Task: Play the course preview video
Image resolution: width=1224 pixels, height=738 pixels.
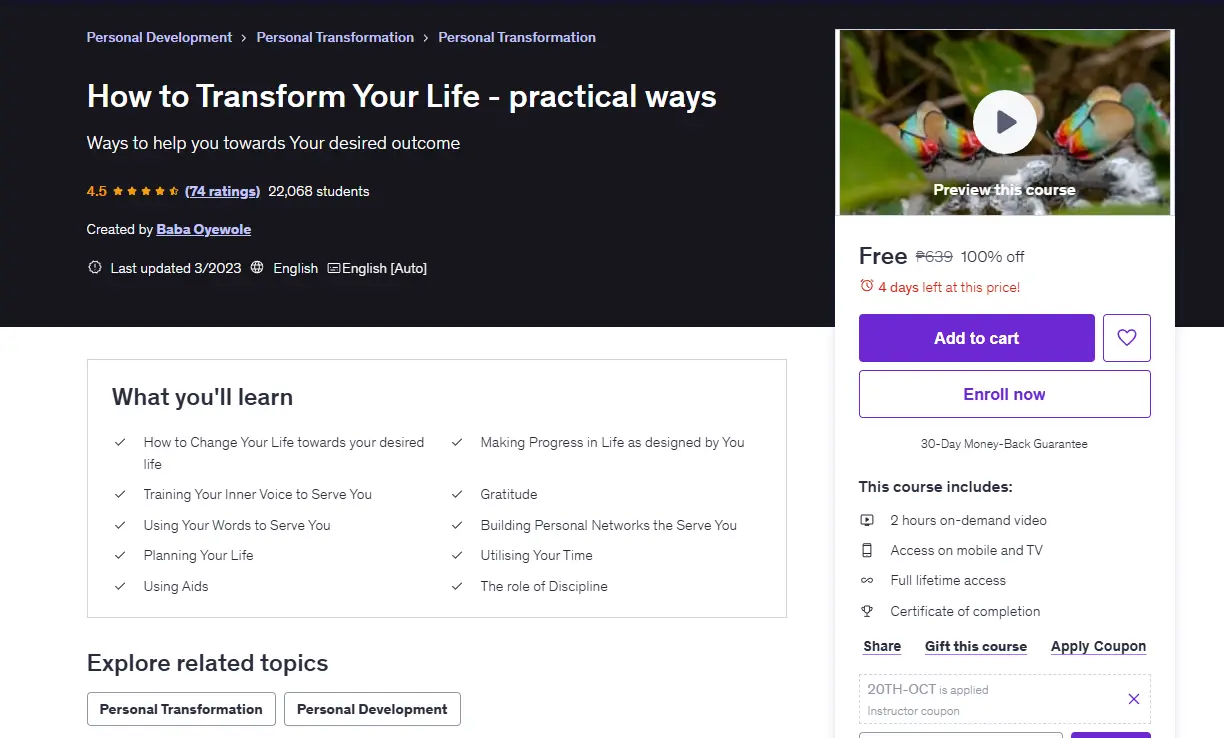Action: (x=1004, y=122)
